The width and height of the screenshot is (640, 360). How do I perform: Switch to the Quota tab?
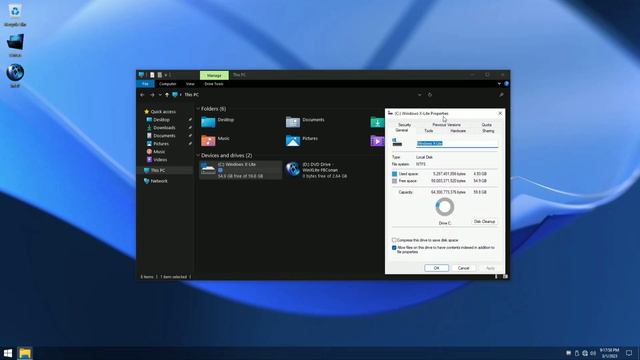coord(487,125)
